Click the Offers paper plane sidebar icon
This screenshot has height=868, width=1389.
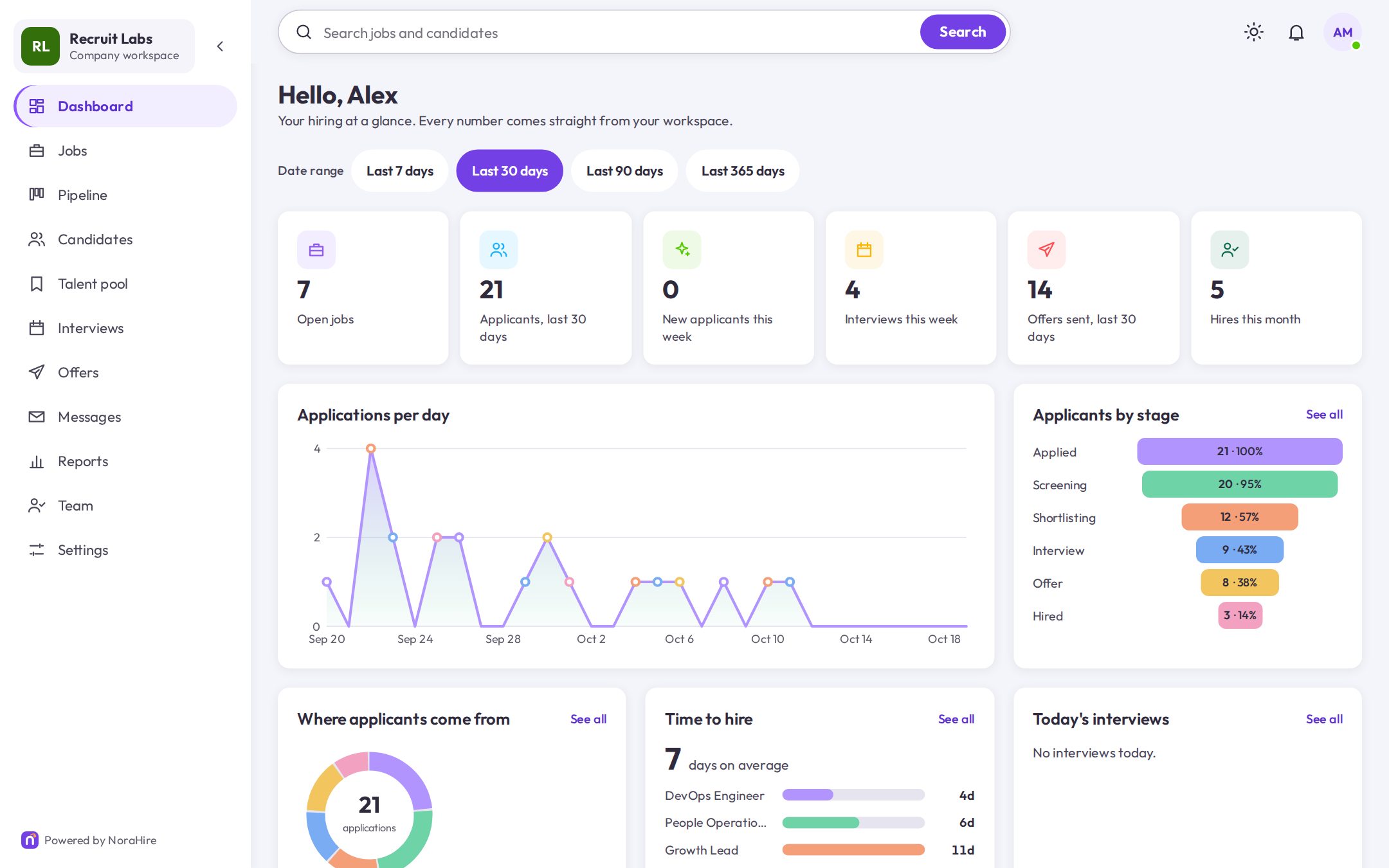tap(37, 372)
